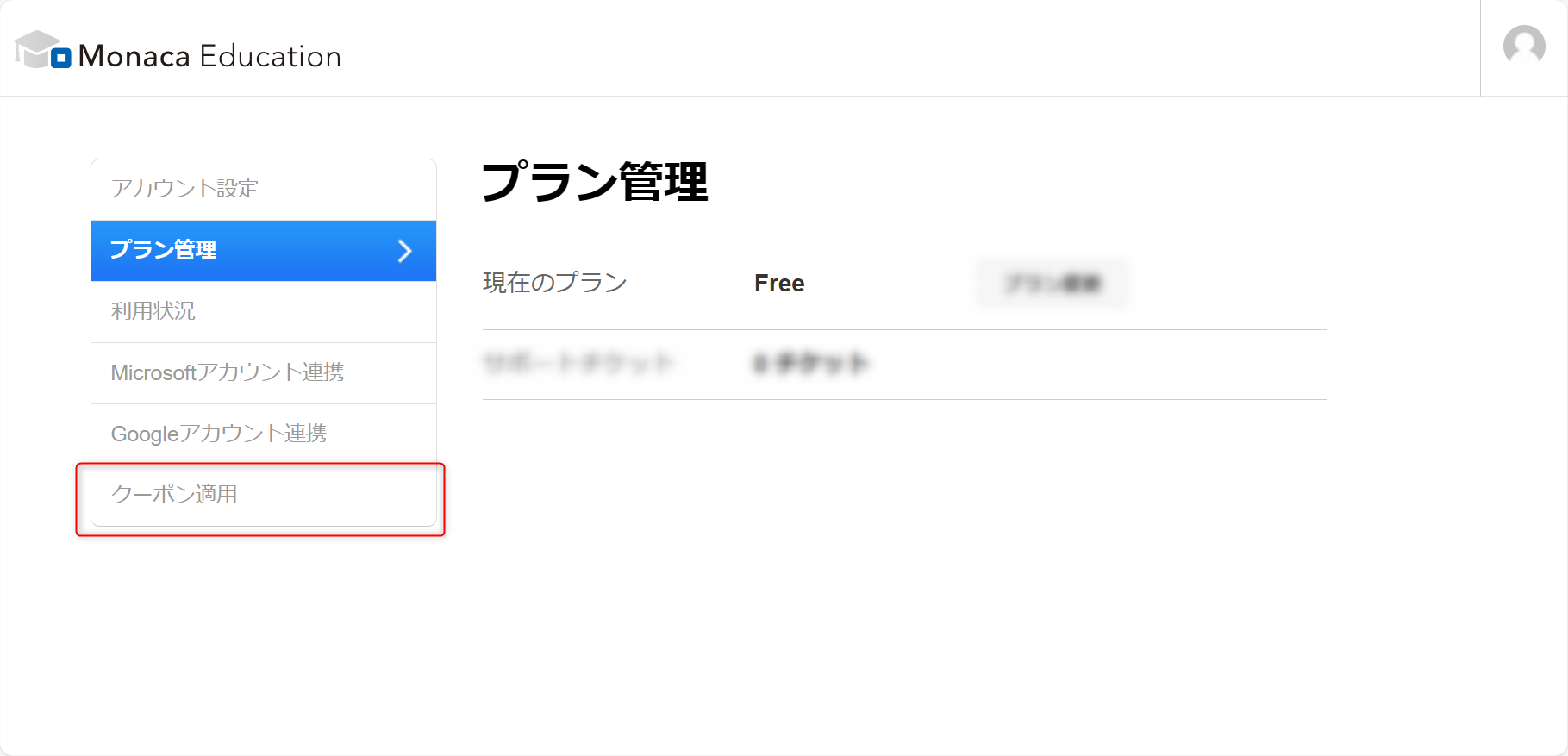Click the blurred button next to Free
1568x756 pixels.
[1052, 284]
